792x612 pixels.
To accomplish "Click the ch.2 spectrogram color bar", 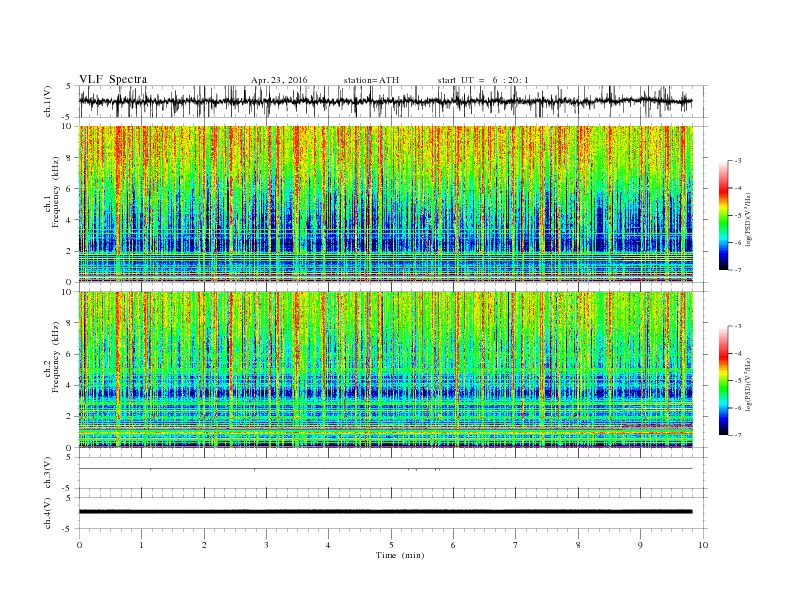I will [723, 380].
